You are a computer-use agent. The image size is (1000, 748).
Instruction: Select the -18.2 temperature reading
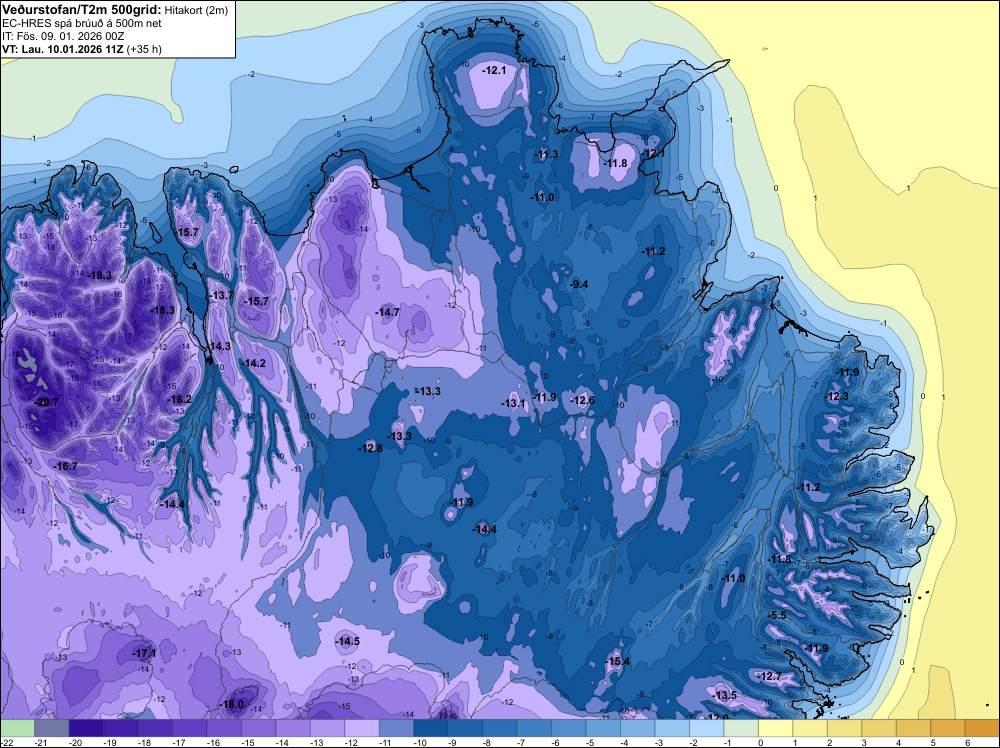pyautogui.click(x=180, y=399)
